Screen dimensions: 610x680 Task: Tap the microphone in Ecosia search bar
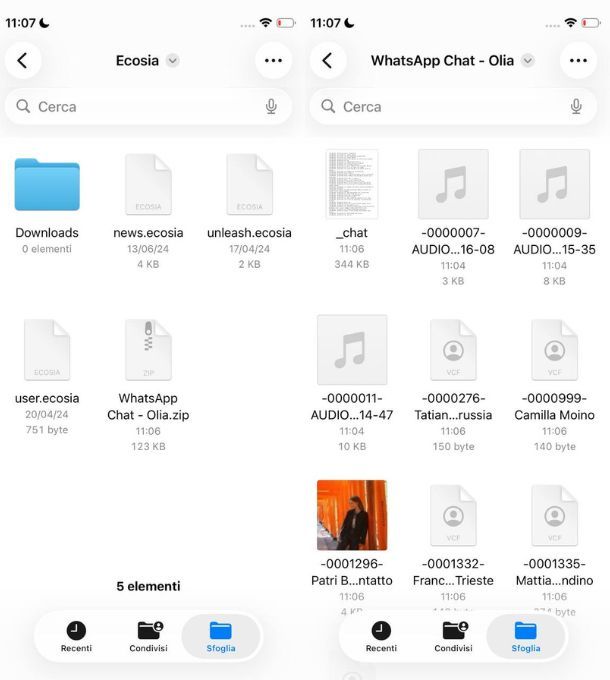tap(271, 106)
